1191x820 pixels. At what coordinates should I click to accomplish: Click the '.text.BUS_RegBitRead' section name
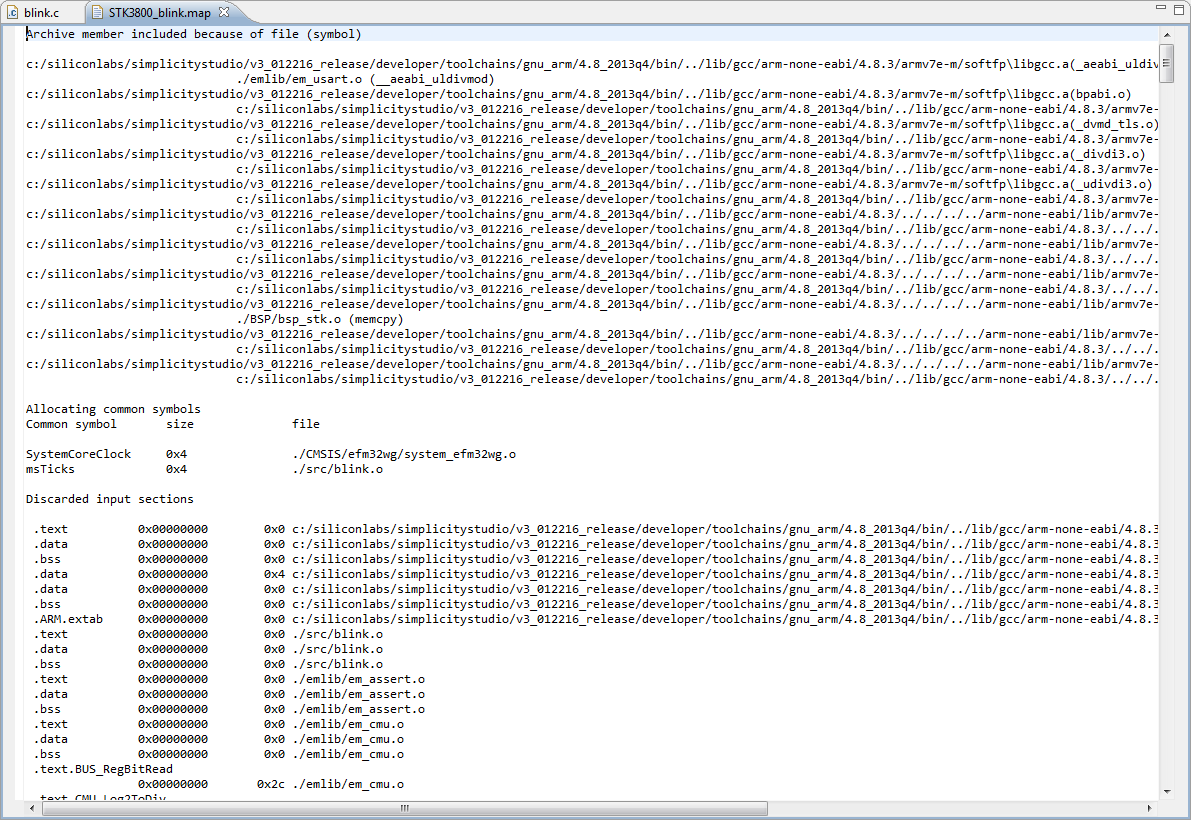[103, 769]
